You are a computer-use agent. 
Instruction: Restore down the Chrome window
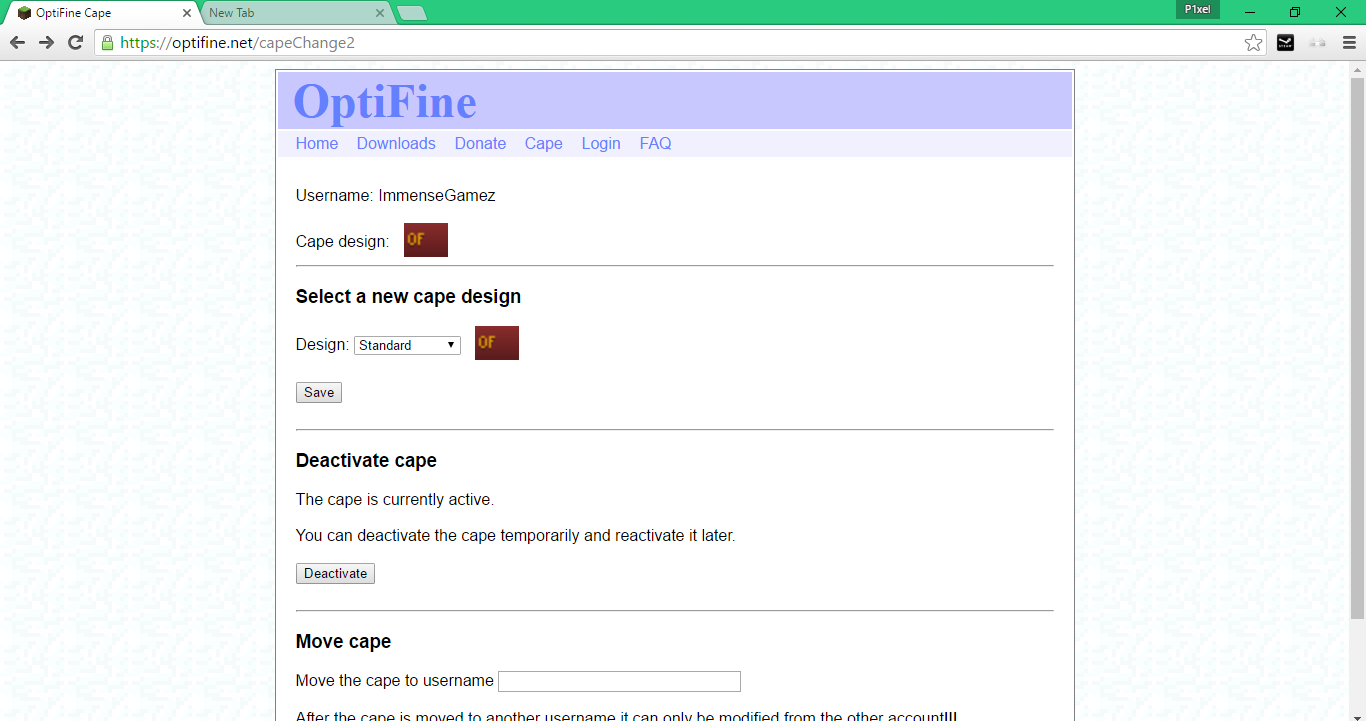1295,12
